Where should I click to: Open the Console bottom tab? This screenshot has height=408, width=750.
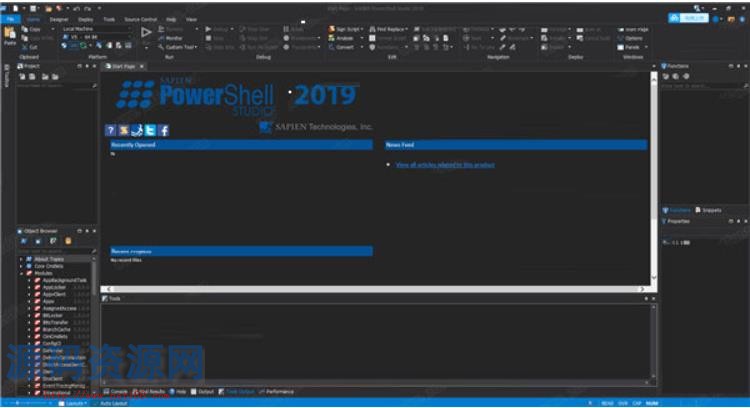coord(116,392)
